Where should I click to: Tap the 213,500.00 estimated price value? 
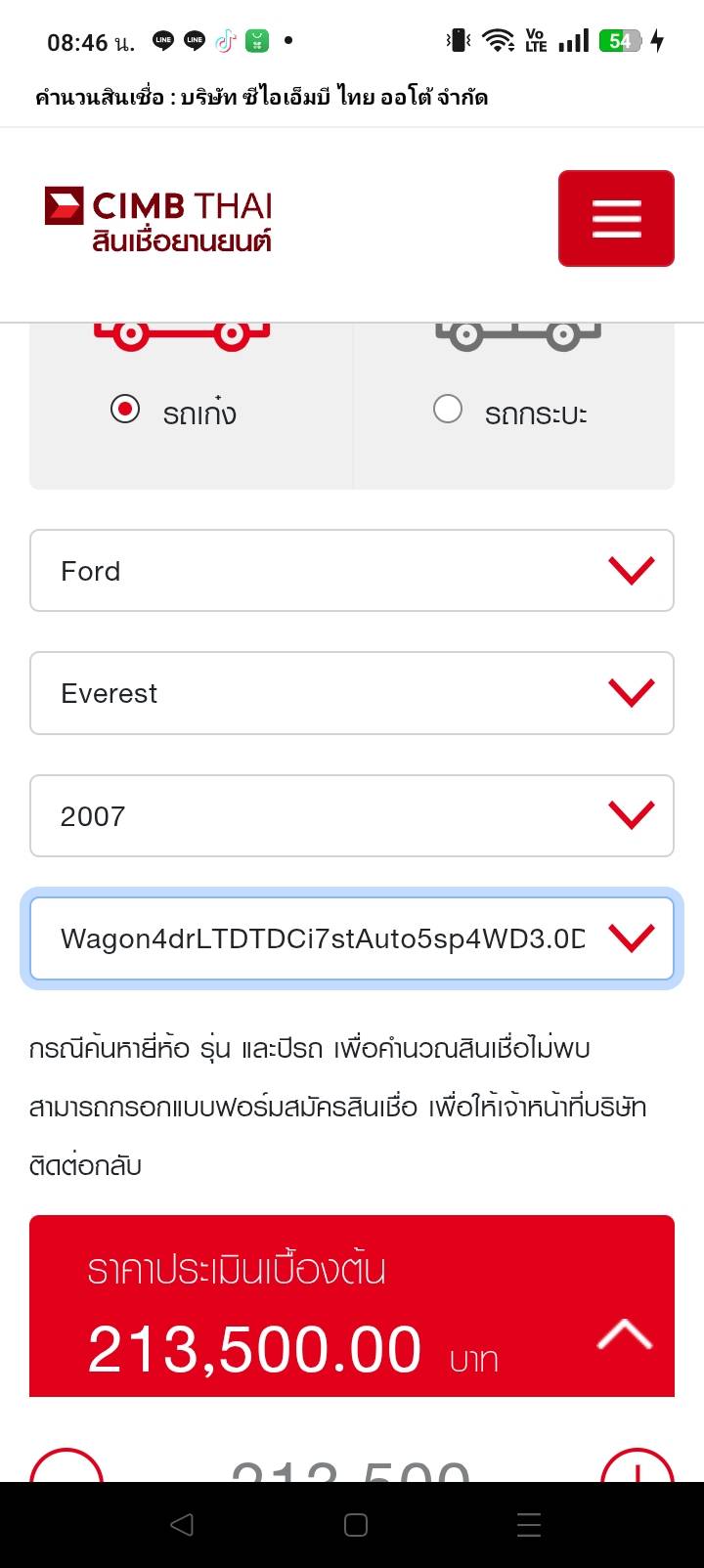254,1350
